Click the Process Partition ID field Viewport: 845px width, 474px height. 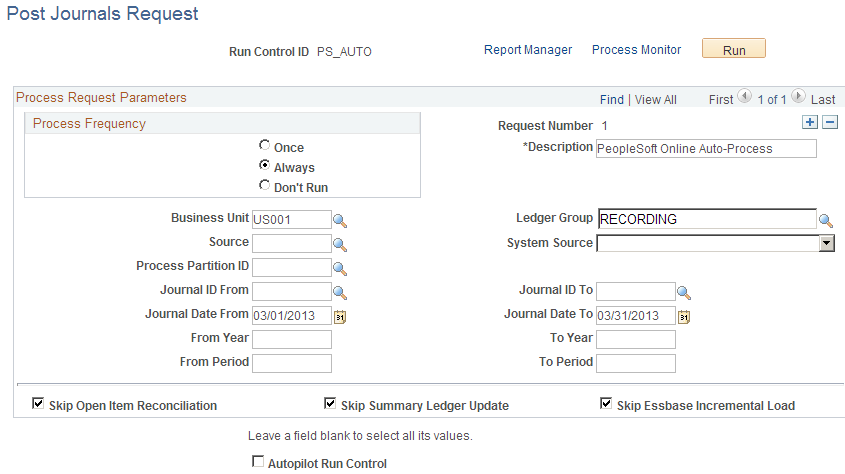pyautogui.click(x=292, y=268)
